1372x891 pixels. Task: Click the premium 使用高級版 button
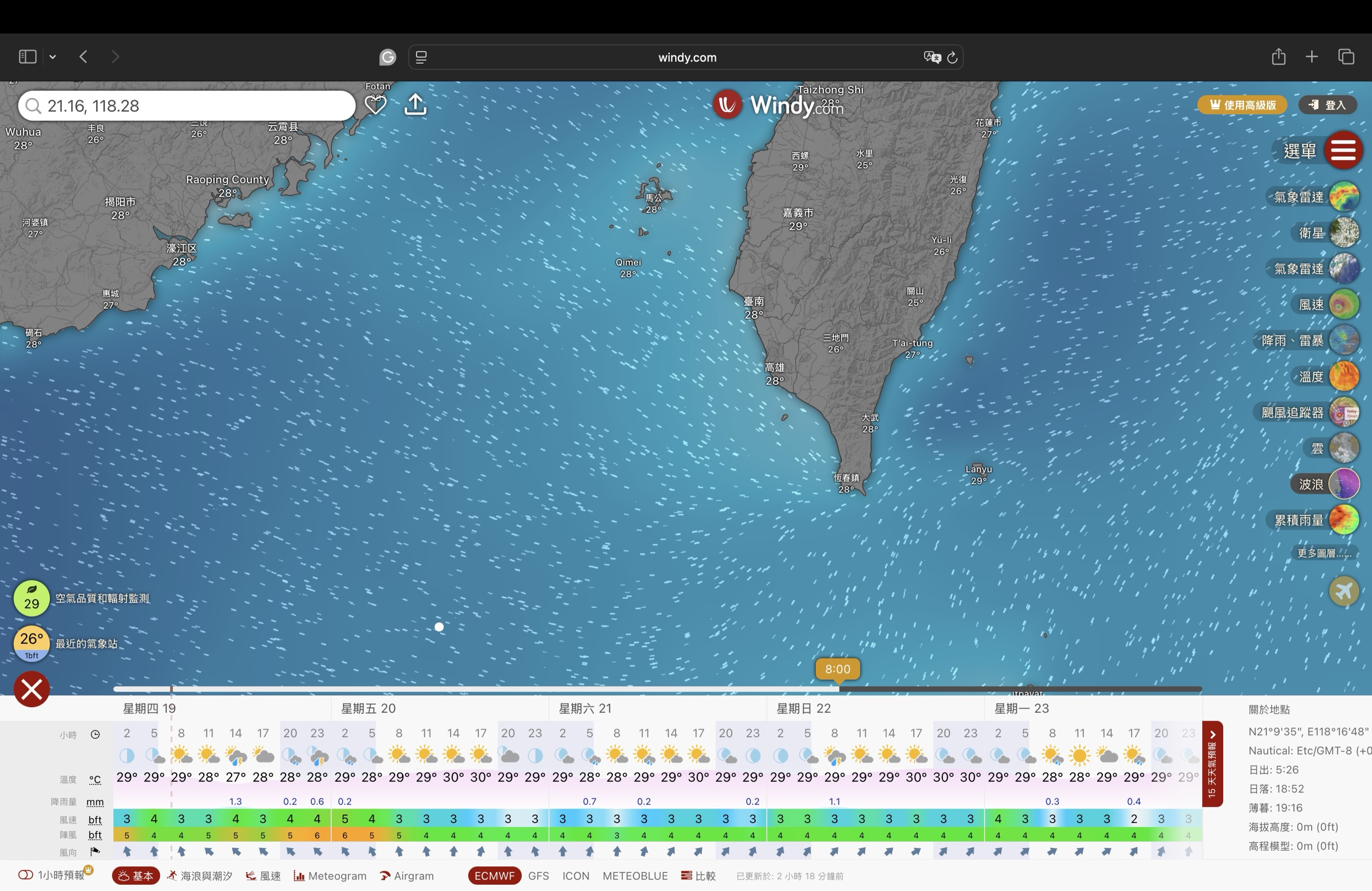[x=1242, y=105]
